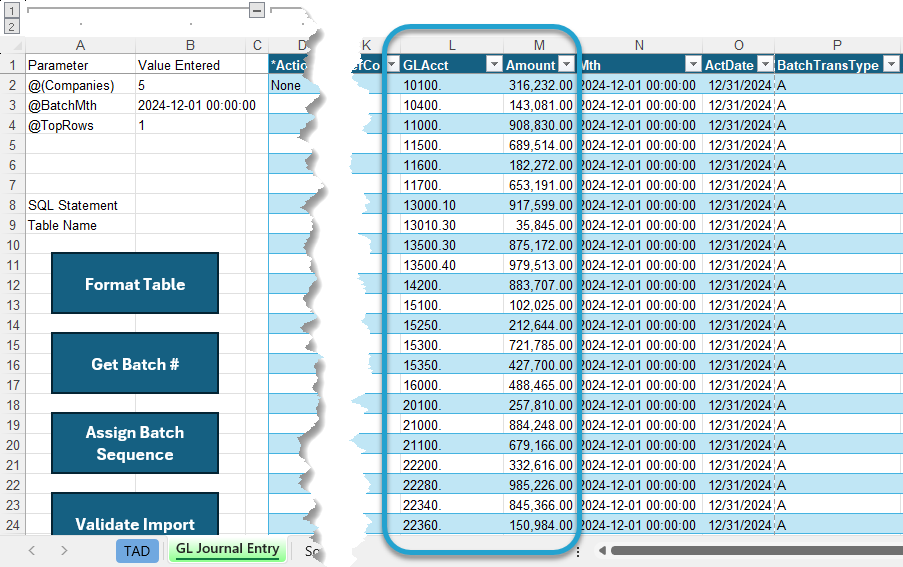Select column P header

pos(837,45)
